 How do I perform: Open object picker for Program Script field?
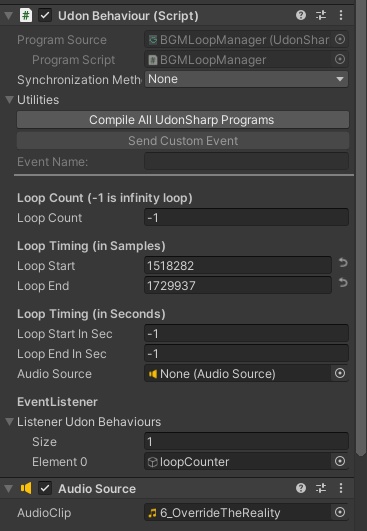click(340, 60)
